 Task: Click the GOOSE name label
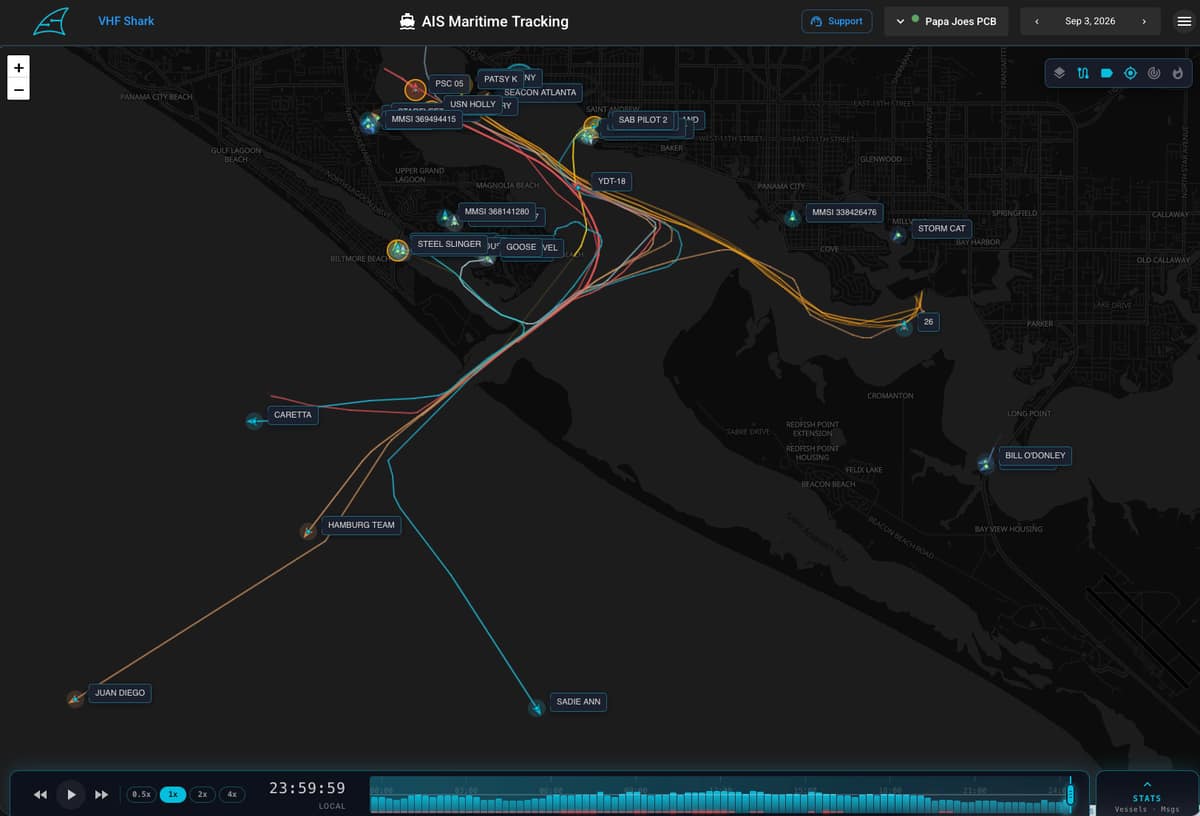click(521, 247)
